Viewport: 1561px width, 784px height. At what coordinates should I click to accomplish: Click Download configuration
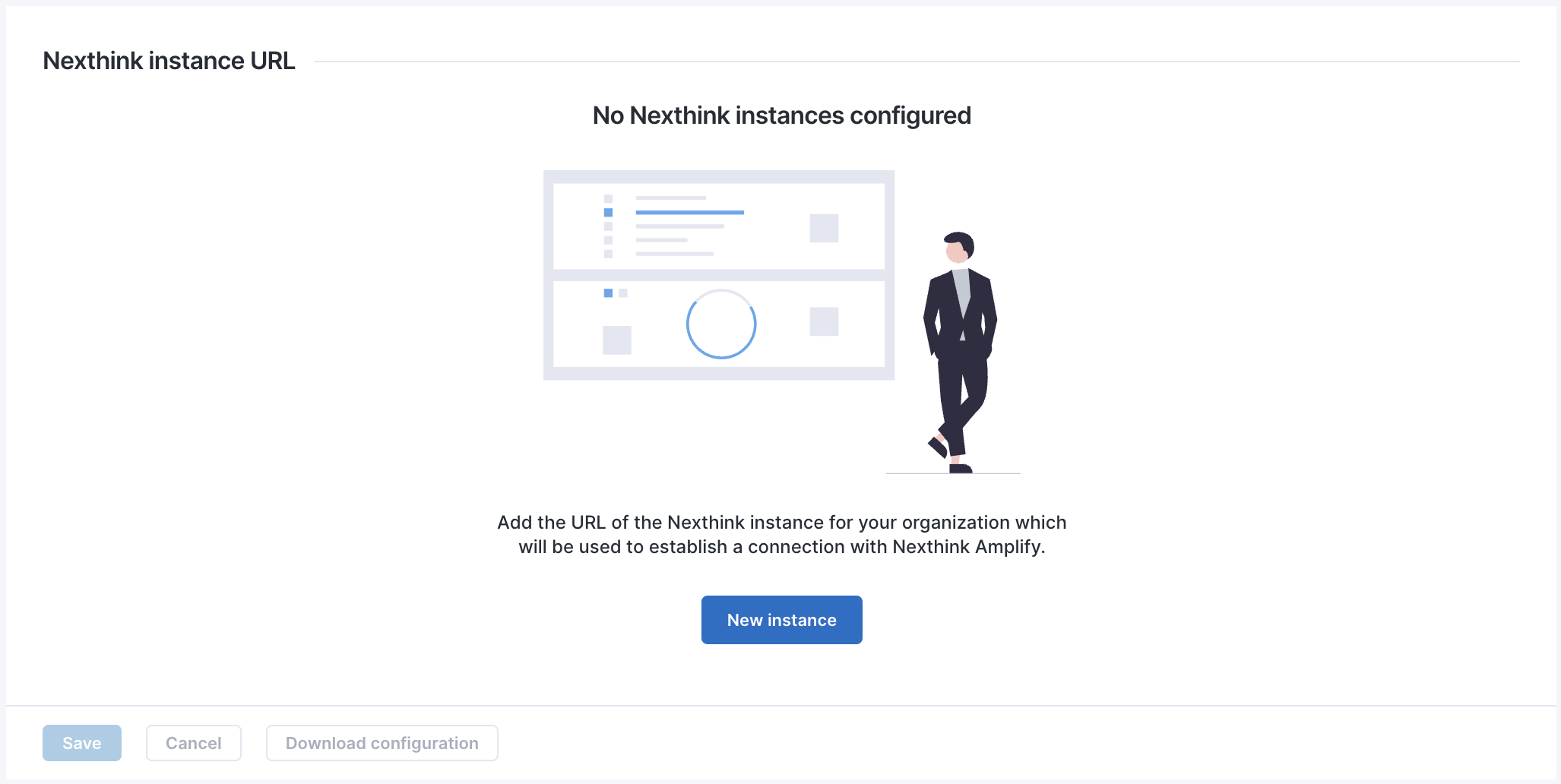[x=382, y=743]
